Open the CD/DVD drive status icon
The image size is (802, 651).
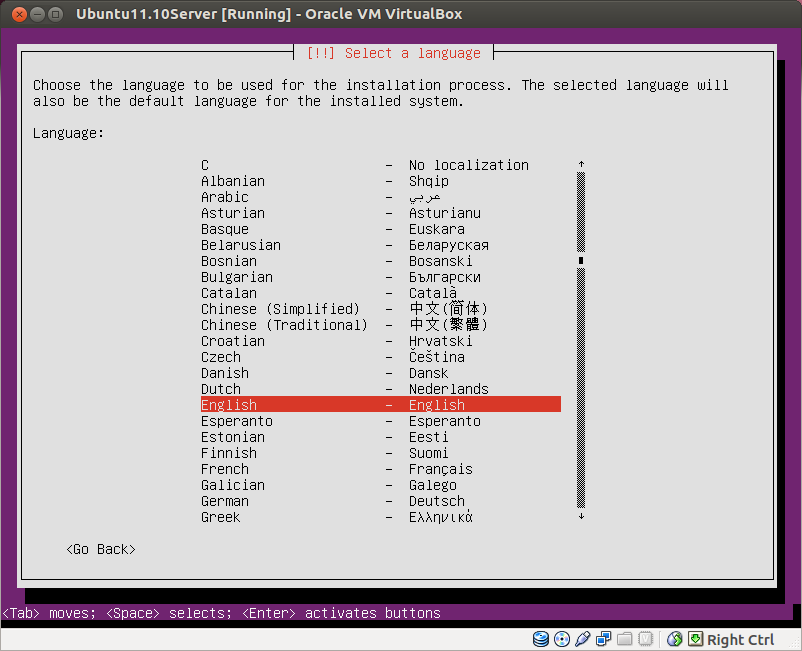click(562, 639)
